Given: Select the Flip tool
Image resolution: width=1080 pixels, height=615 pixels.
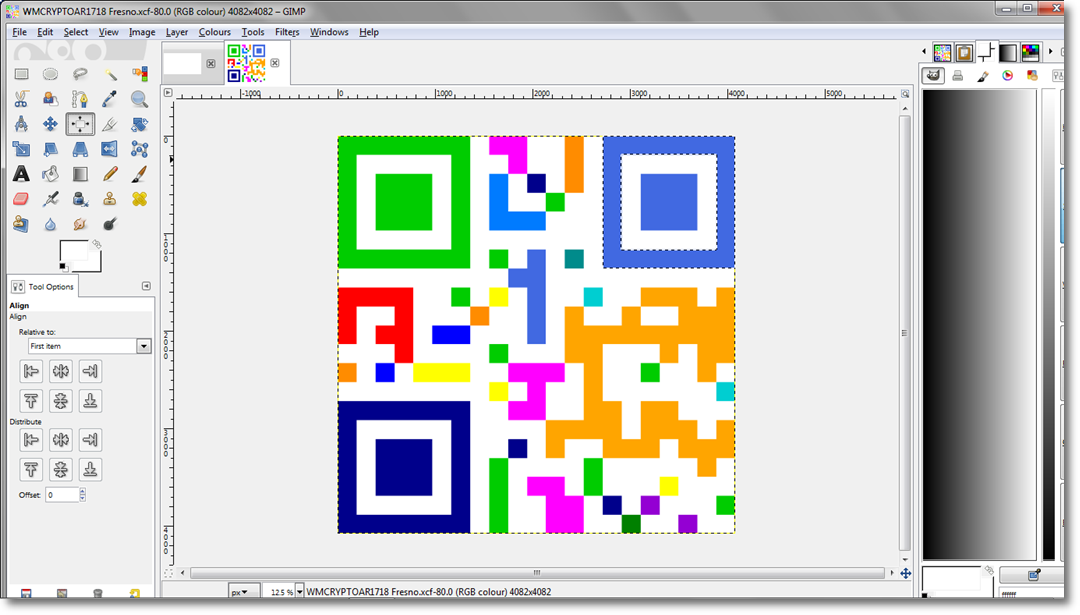Looking at the screenshot, I should click(110, 149).
